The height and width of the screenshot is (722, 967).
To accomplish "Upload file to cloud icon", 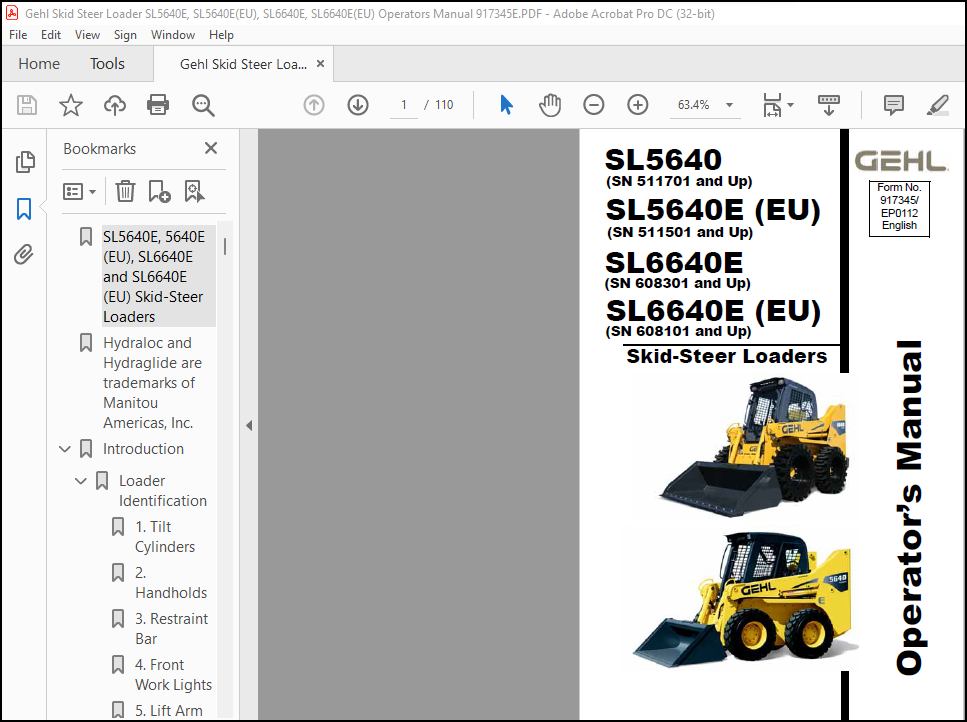I will click(115, 105).
